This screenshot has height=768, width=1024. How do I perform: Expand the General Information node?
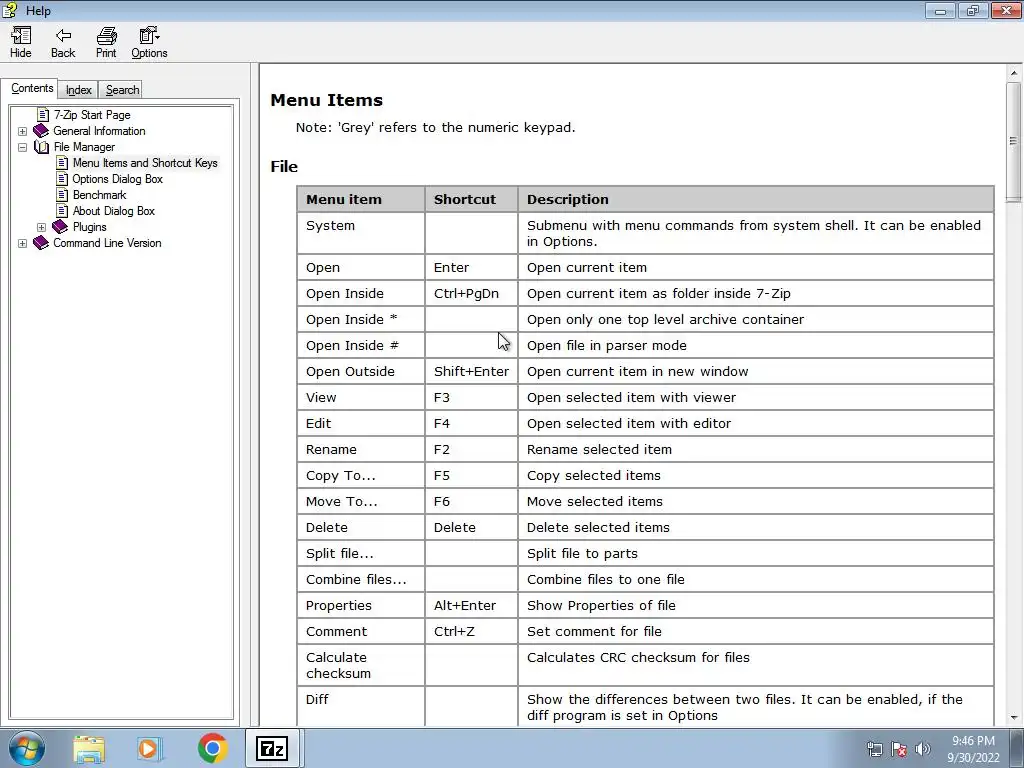22,131
